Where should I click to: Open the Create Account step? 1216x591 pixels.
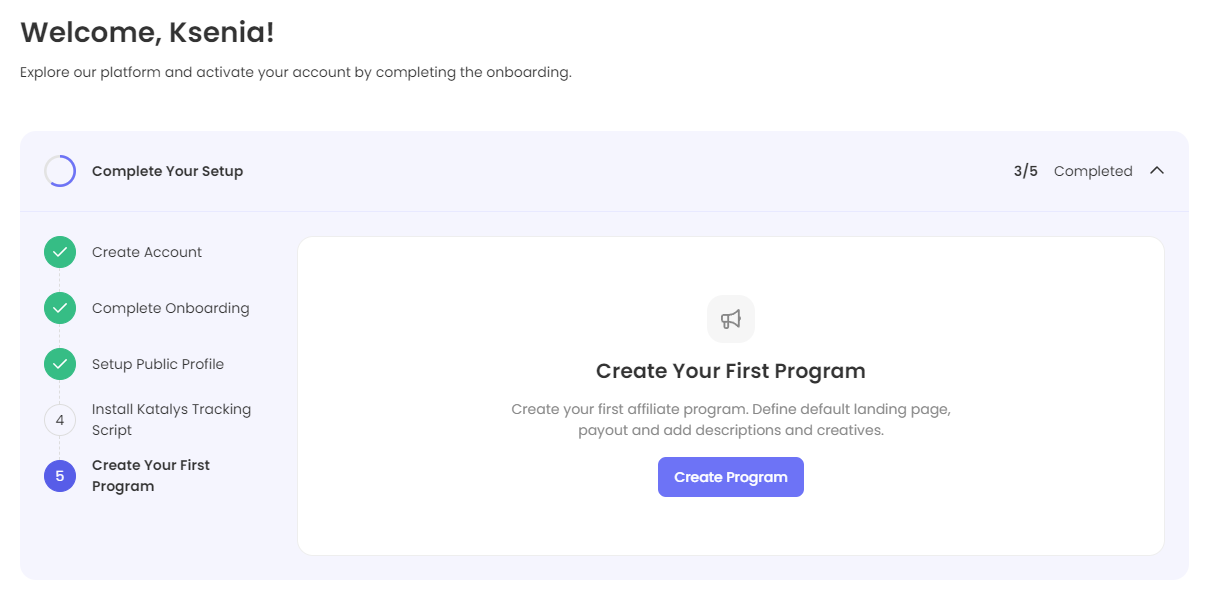tap(147, 252)
